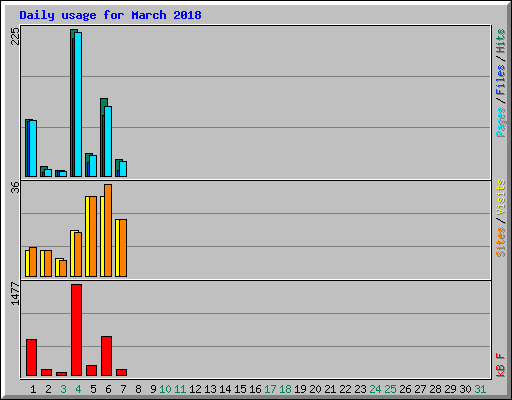Click day 21 on the x-axis
512x400 pixels.
click(330, 389)
